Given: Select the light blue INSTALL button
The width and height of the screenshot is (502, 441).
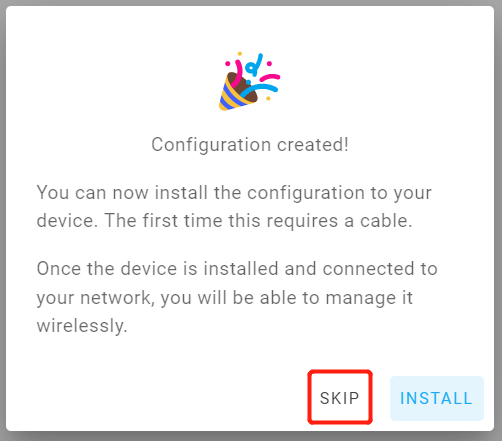Looking at the screenshot, I should pyautogui.click(x=437, y=398).
